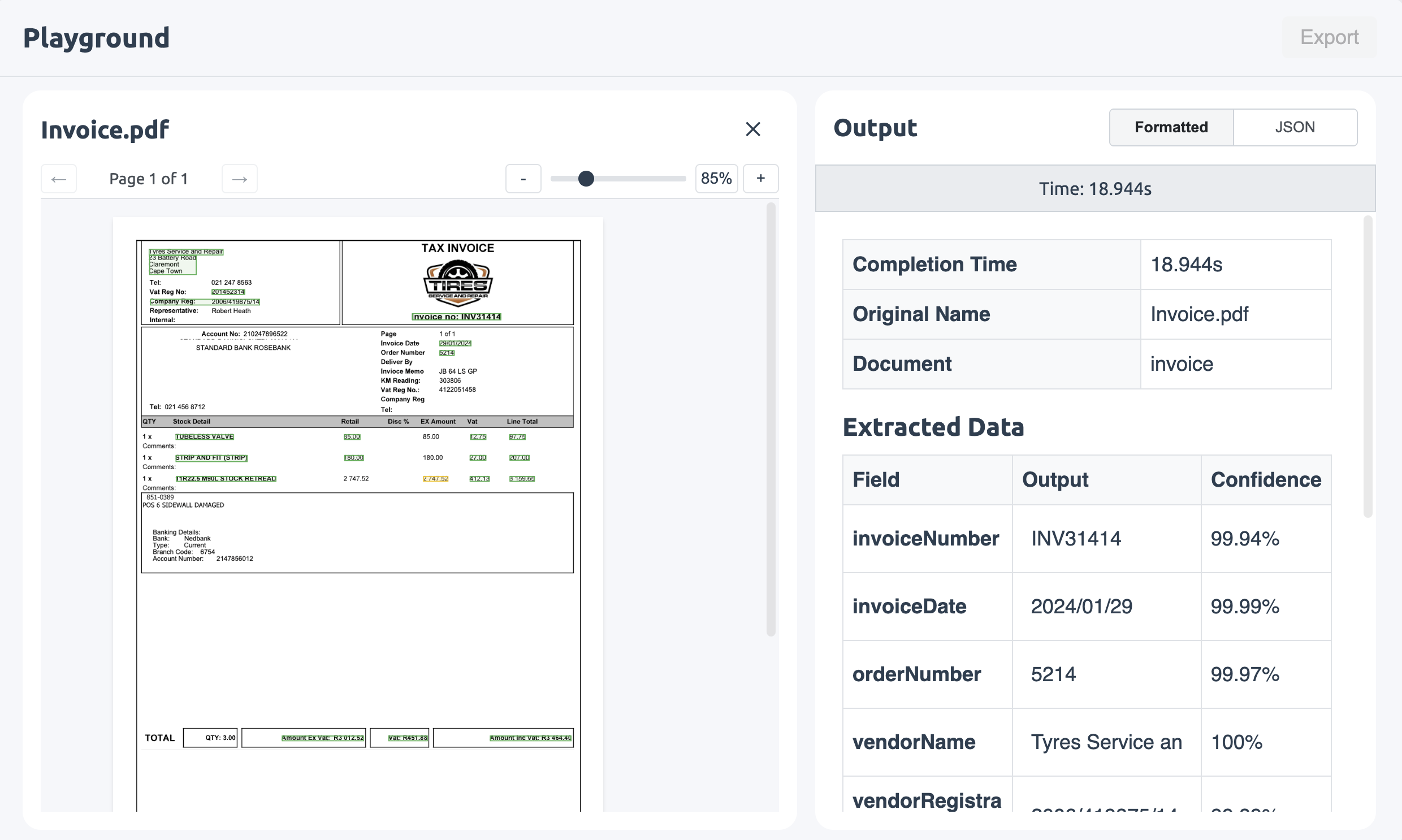
Task: Switch to the JSON output view
Action: [x=1295, y=127]
